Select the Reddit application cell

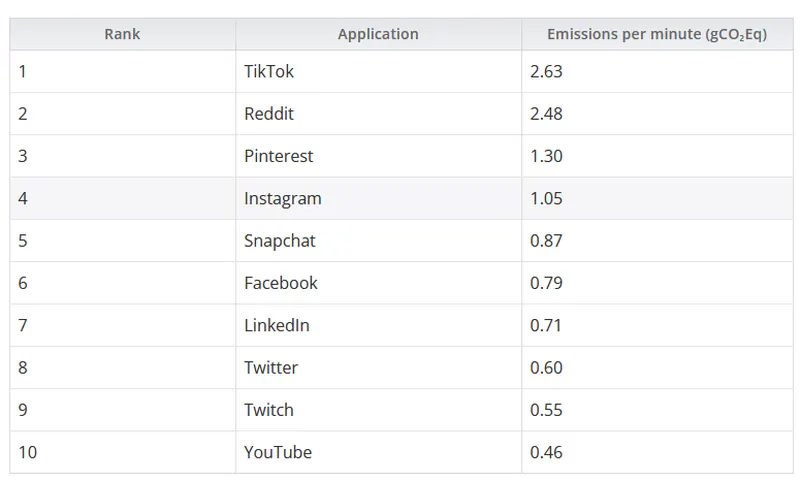(x=269, y=114)
